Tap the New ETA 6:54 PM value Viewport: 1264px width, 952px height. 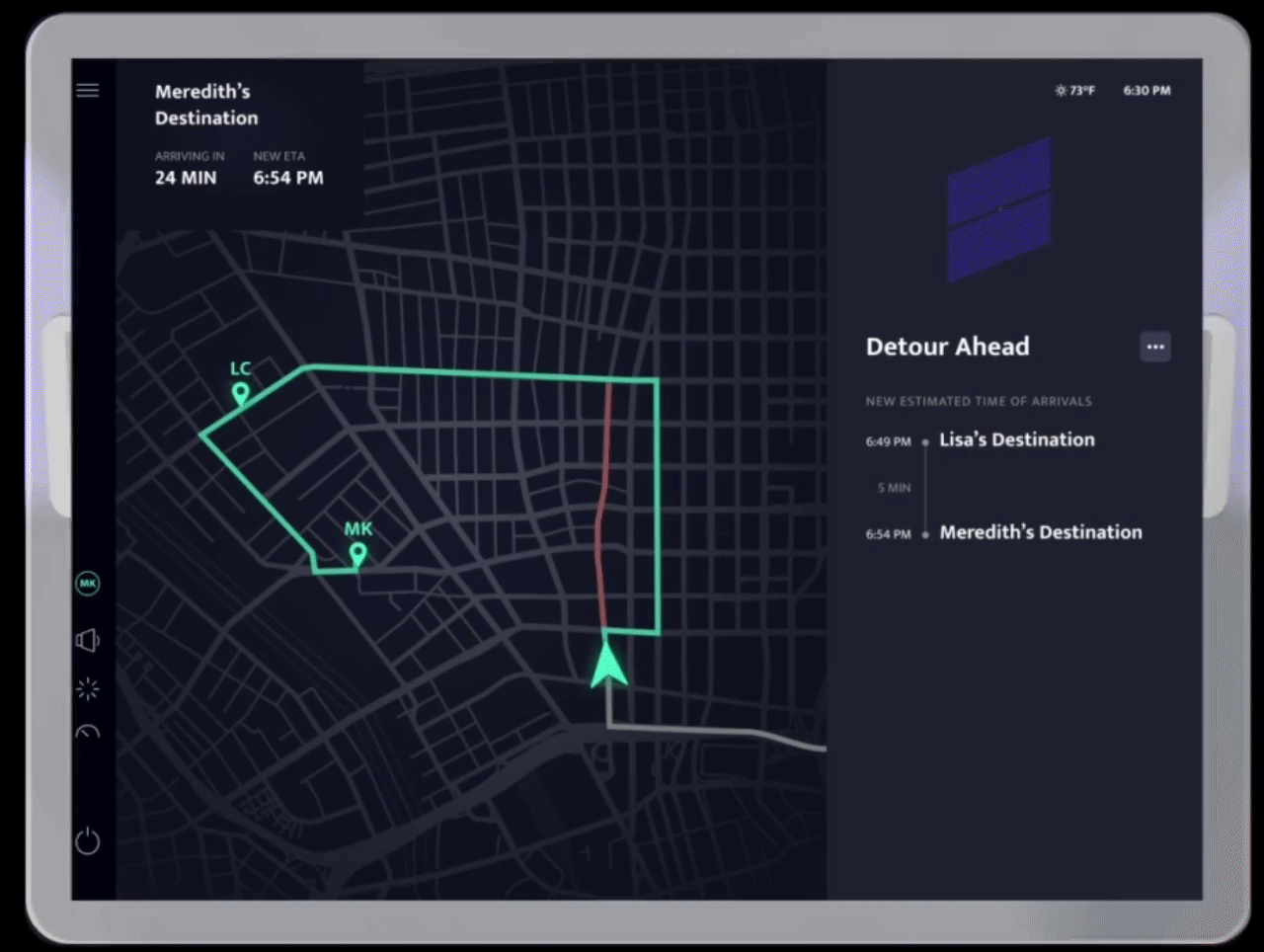point(288,178)
